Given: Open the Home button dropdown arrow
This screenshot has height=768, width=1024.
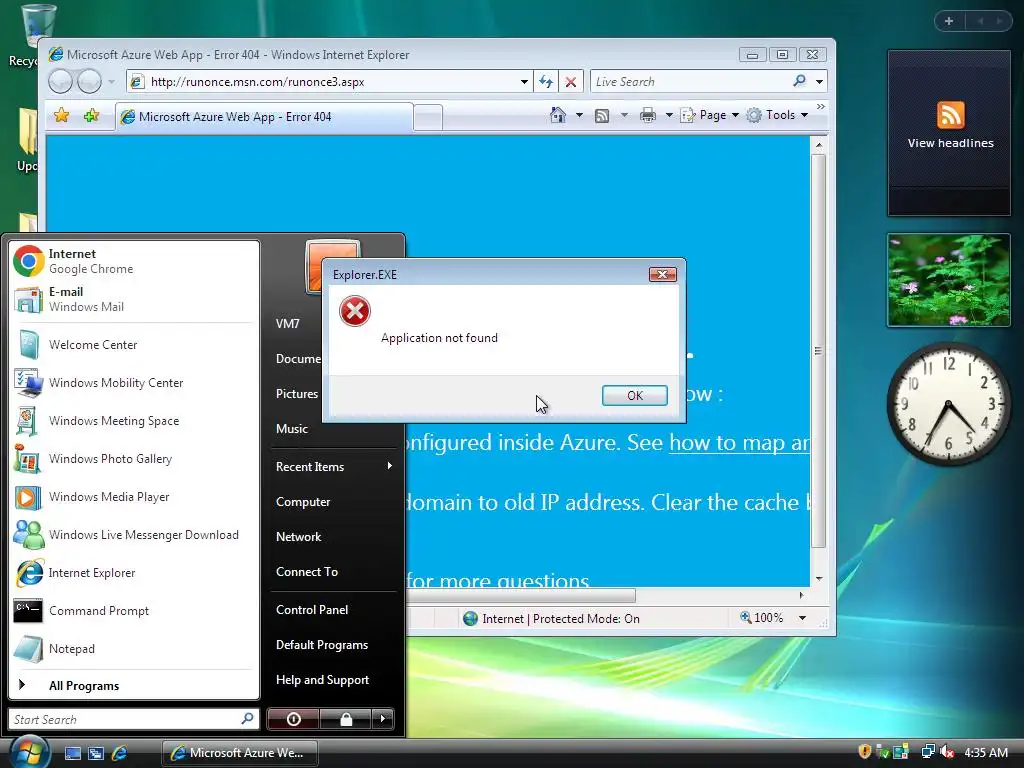Looking at the screenshot, I should (x=579, y=116).
